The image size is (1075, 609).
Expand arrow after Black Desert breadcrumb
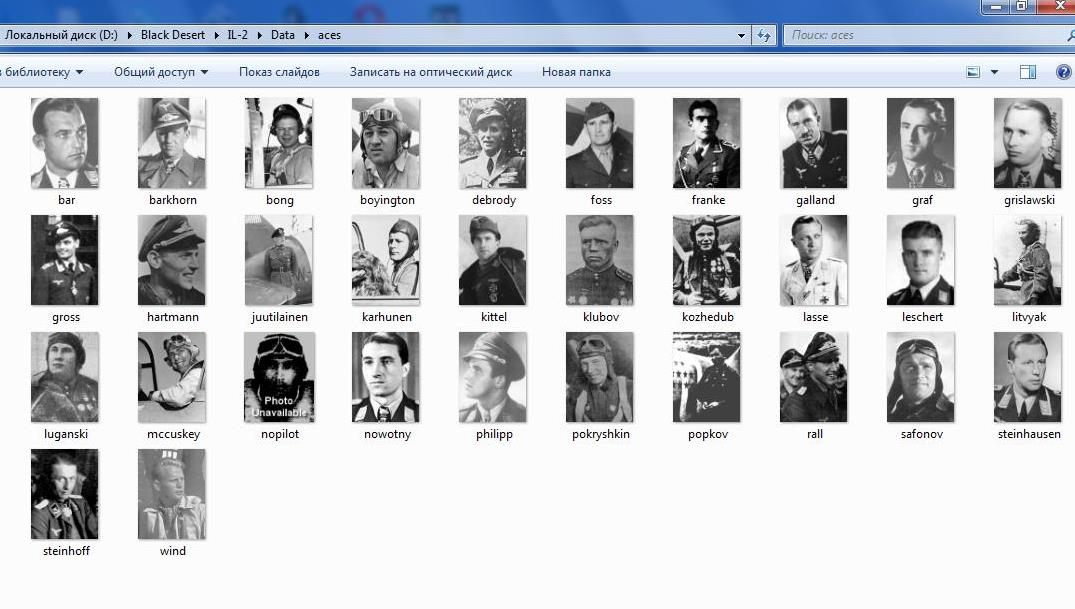coord(217,35)
